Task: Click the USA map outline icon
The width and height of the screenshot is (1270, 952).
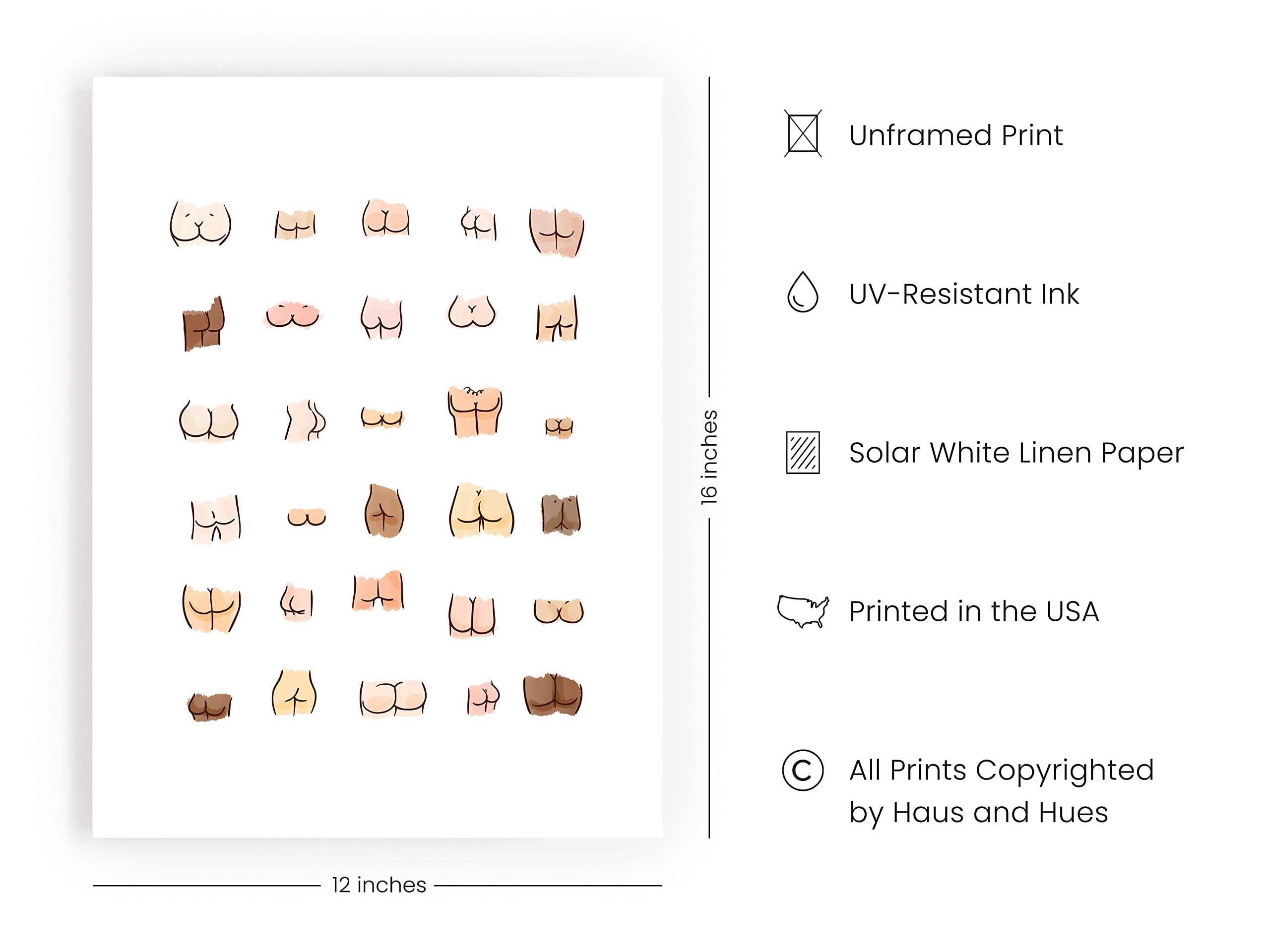Action: point(803,610)
